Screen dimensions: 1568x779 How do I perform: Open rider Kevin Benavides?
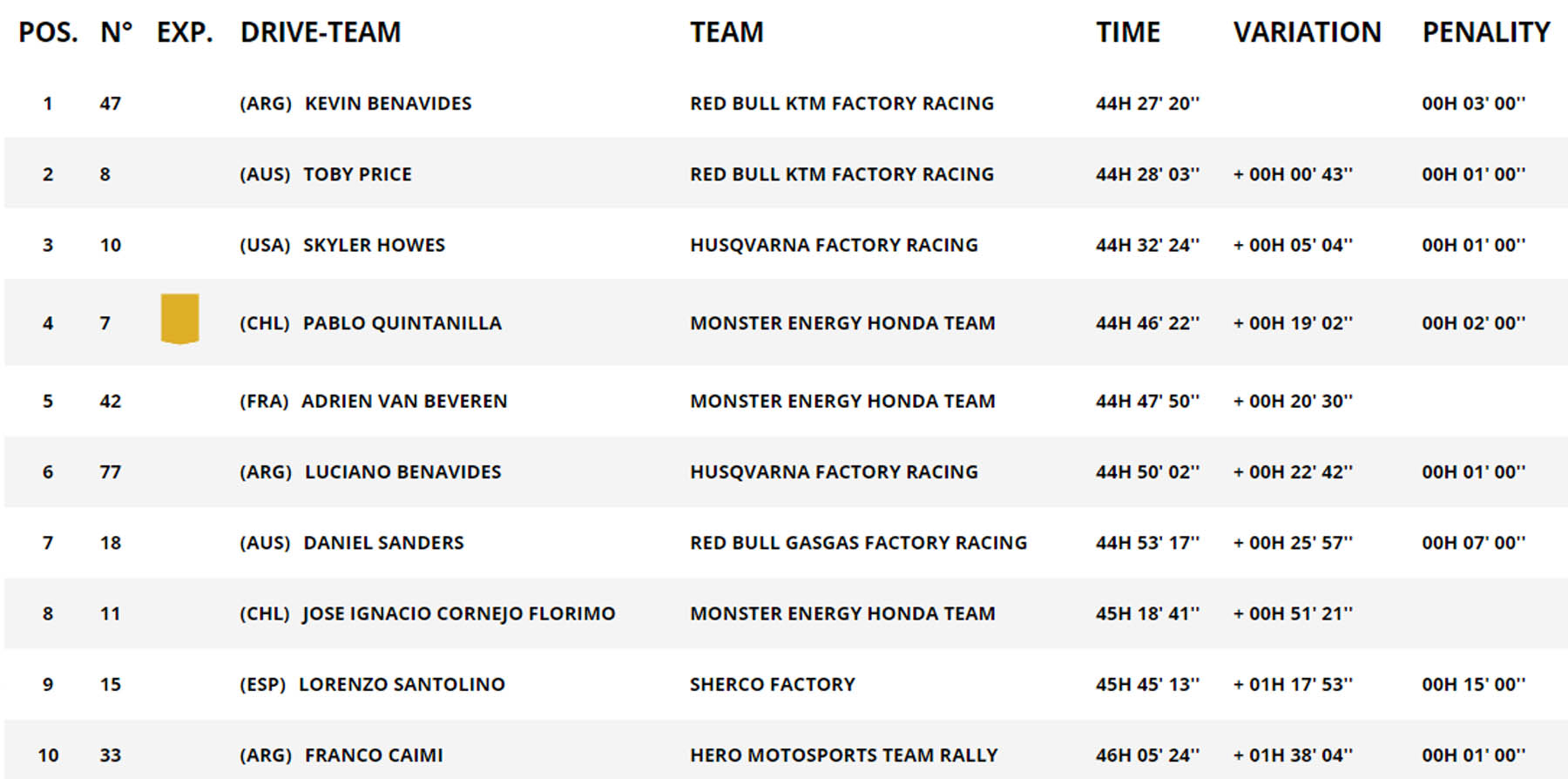pos(388,103)
